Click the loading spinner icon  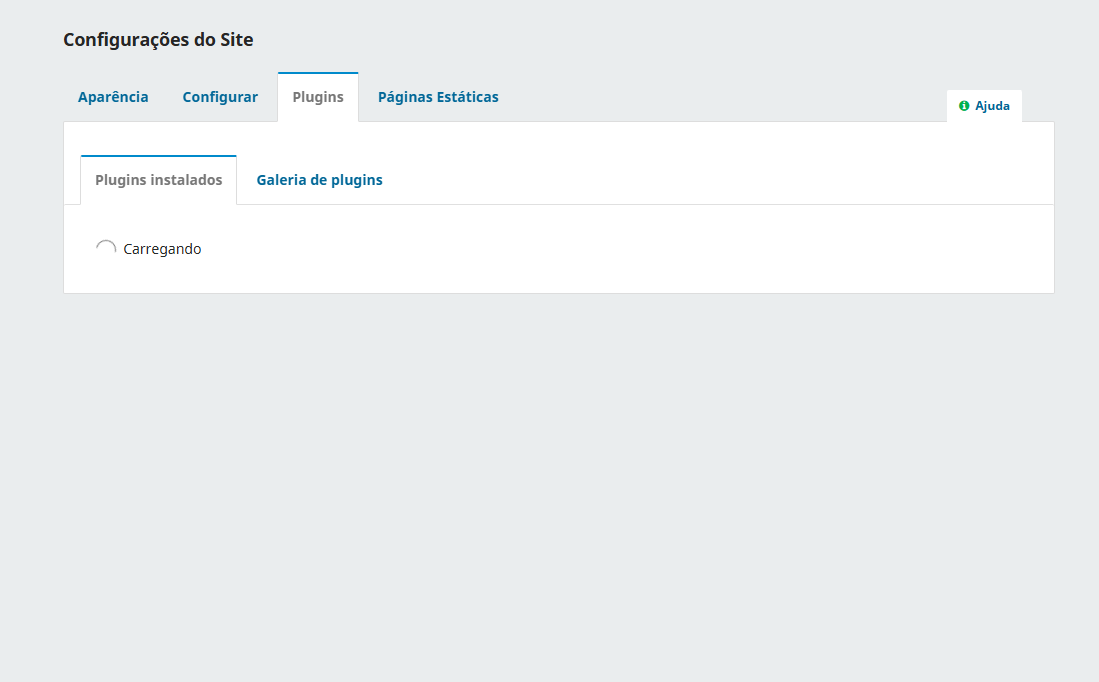105,249
